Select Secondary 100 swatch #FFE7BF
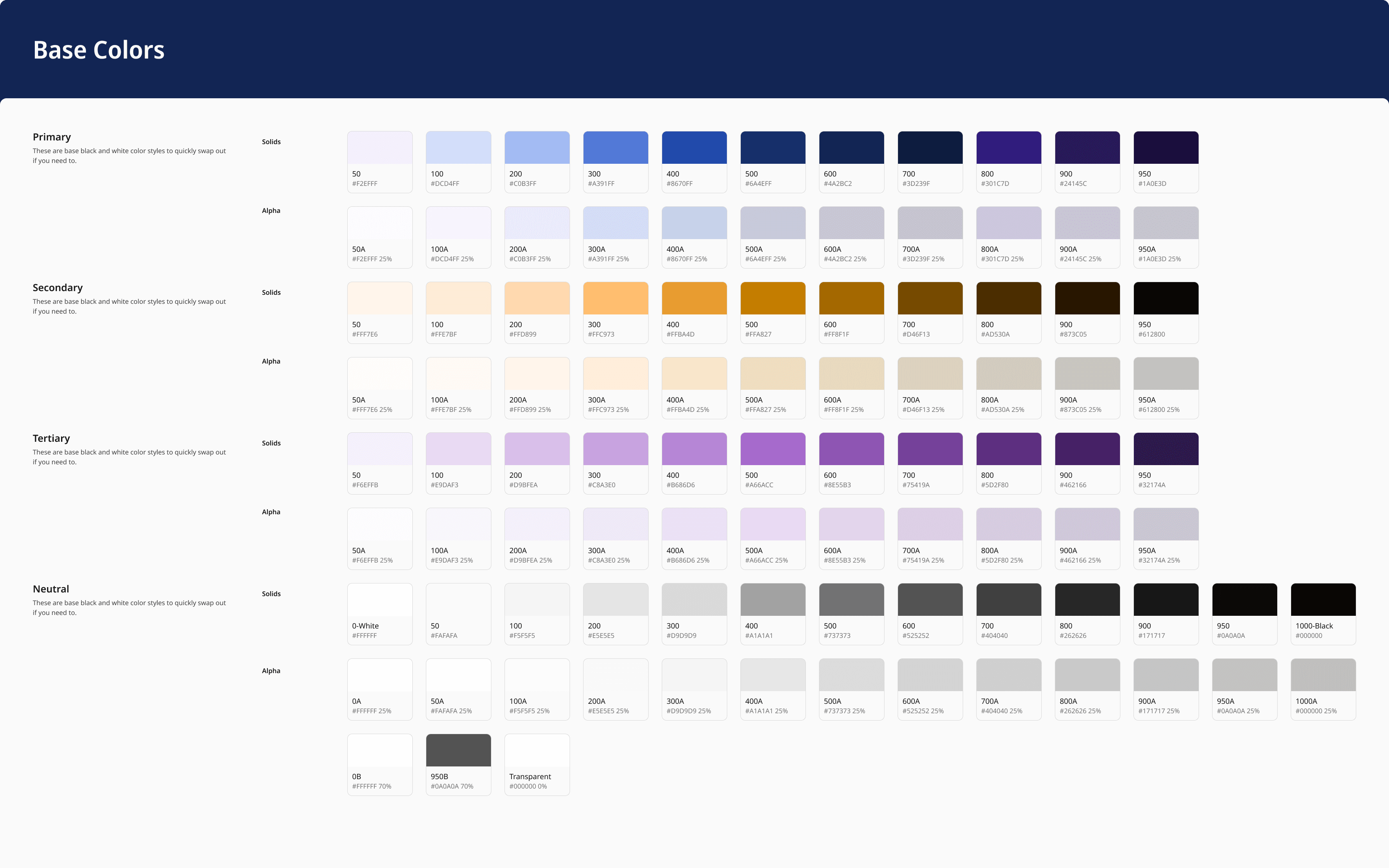 click(458, 312)
